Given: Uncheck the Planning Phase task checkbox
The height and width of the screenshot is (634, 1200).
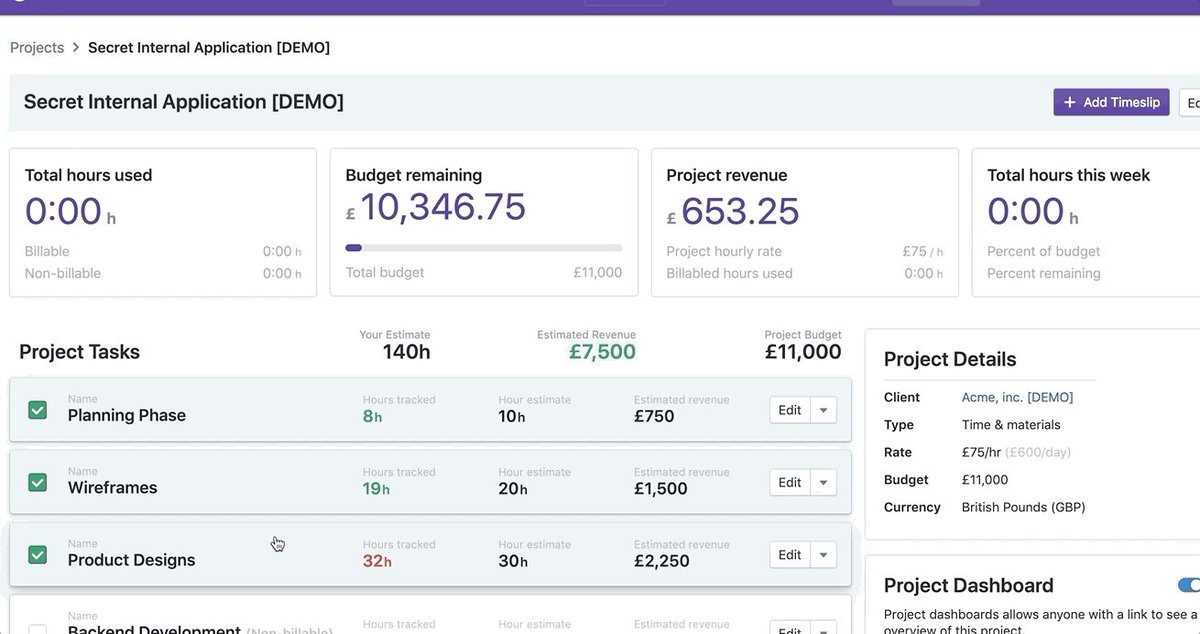Looking at the screenshot, I should [37, 410].
